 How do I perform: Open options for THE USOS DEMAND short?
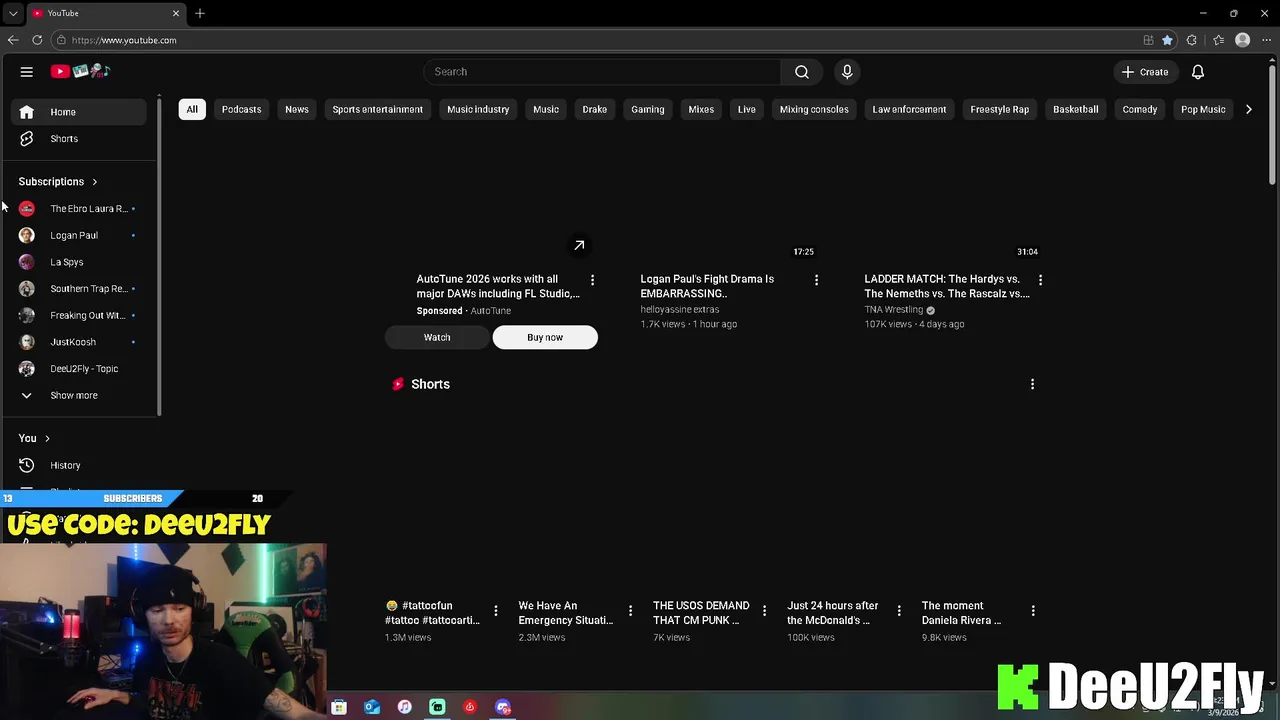coord(764,610)
